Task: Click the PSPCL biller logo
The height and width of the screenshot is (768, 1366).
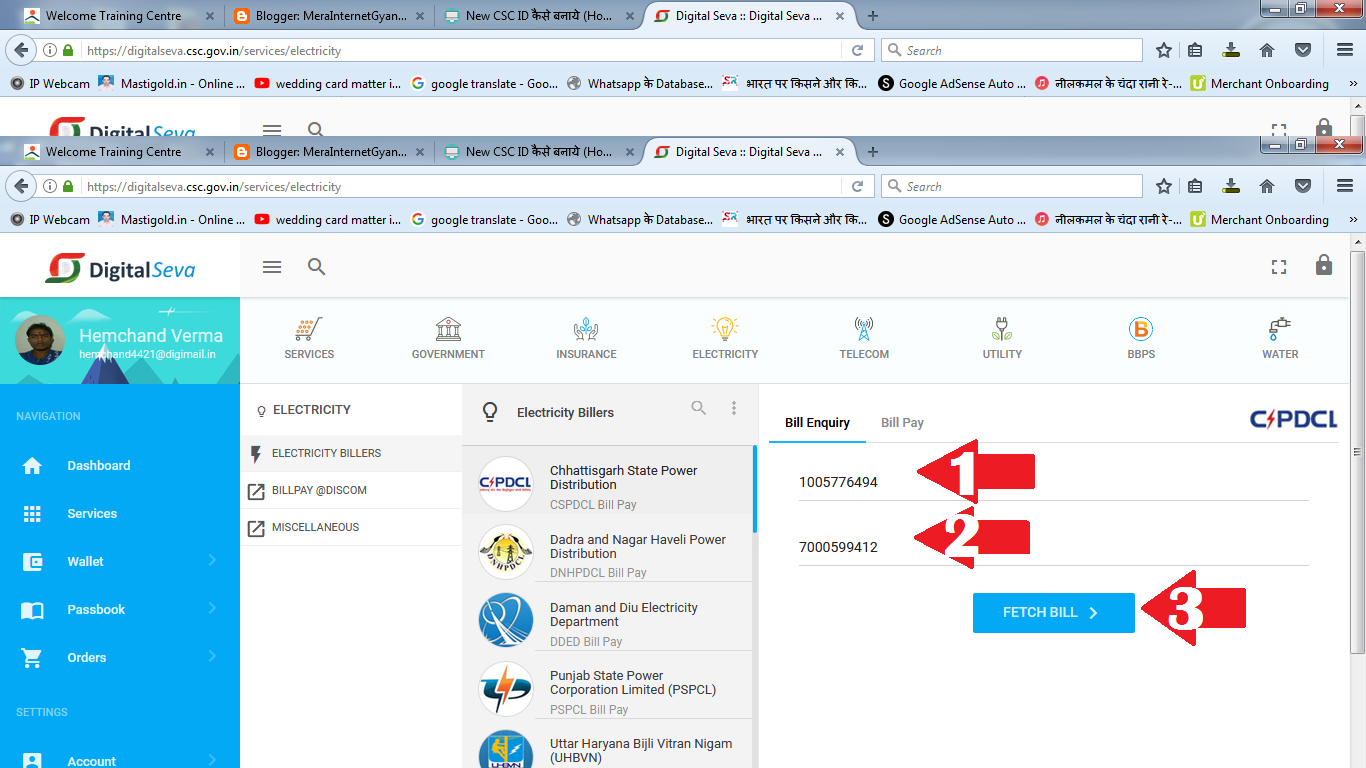Action: click(x=505, y=688)
